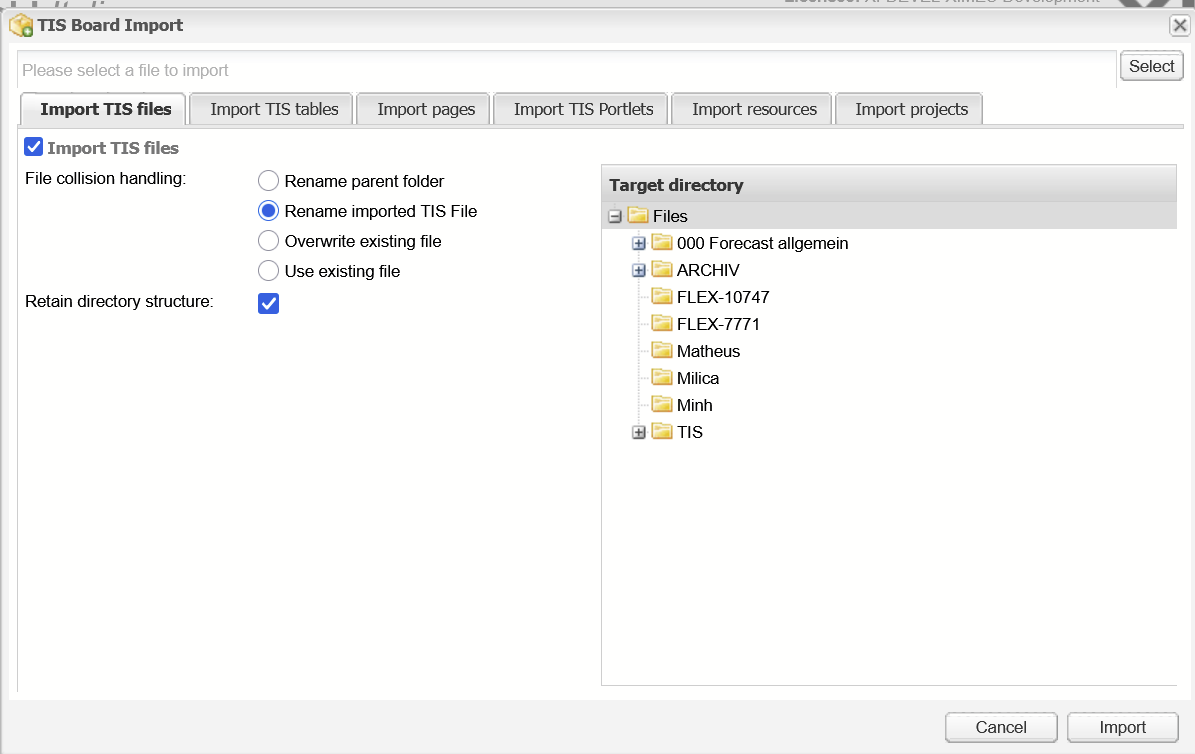
Task: Select the 'TIS' folder label
Action: tap(690, 432)
